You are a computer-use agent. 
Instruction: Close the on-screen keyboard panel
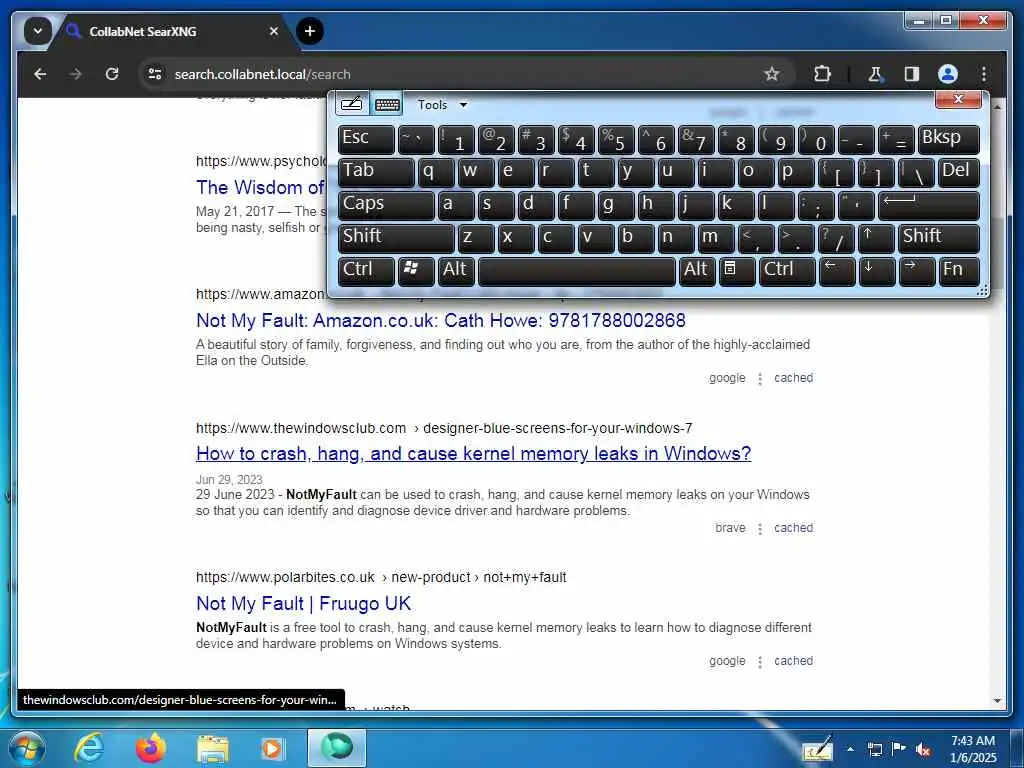(x=958, y=99)
